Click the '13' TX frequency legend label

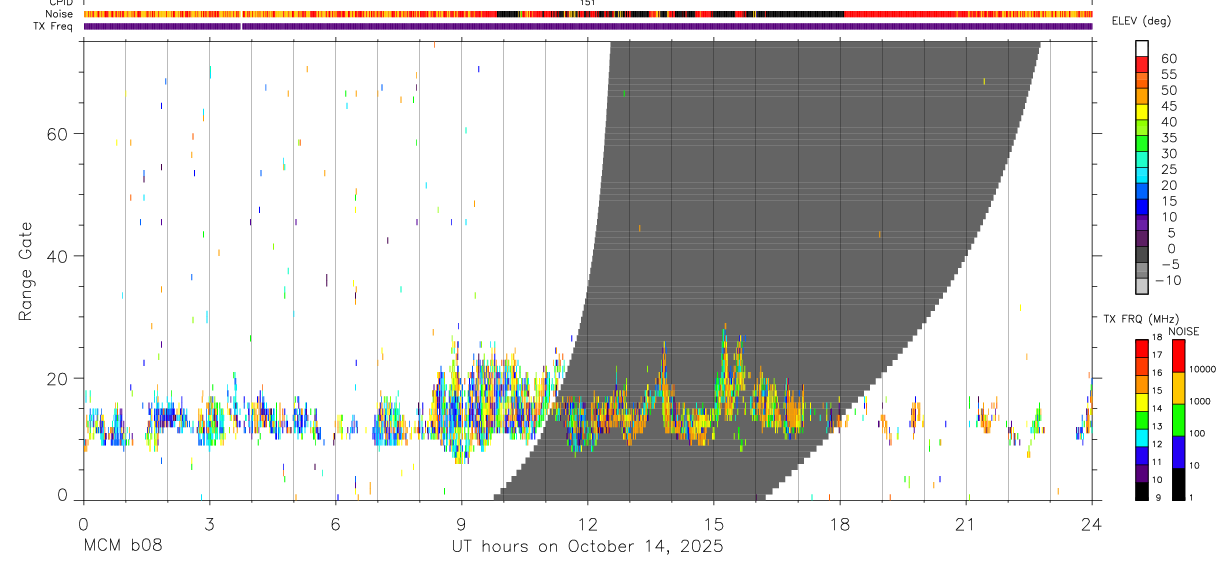(x=1156, y=426)
